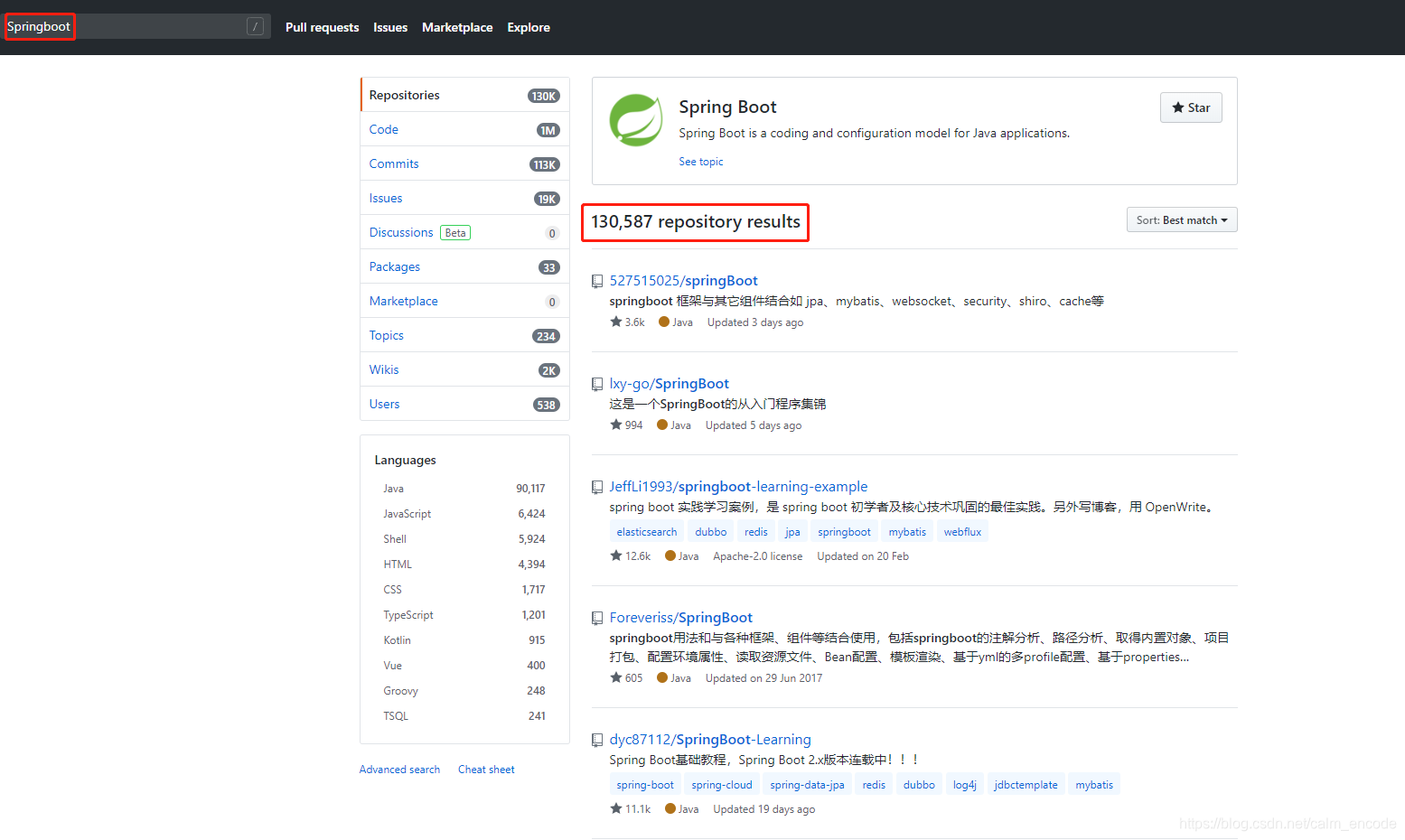Click the spring-cloud topic tag

pyautogui.click(x=721, y=785)
